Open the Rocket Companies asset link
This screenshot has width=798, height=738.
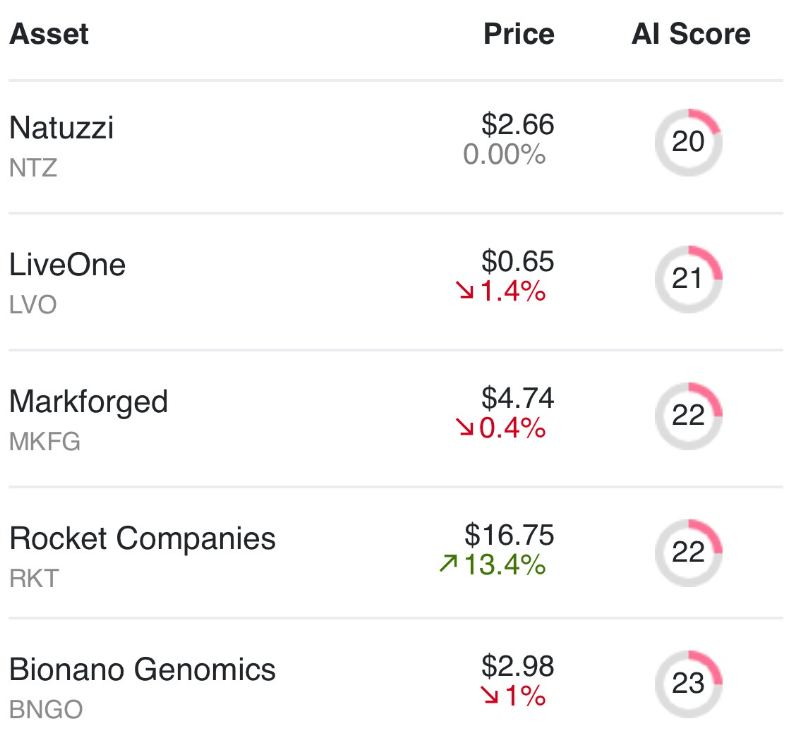pos(142,538)
